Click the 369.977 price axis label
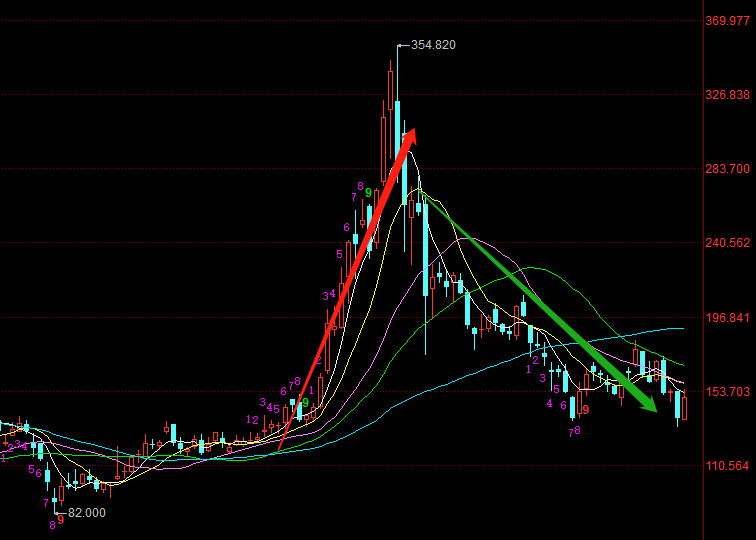The height and width of the screenshot is (540, 756). click(728, 21)
